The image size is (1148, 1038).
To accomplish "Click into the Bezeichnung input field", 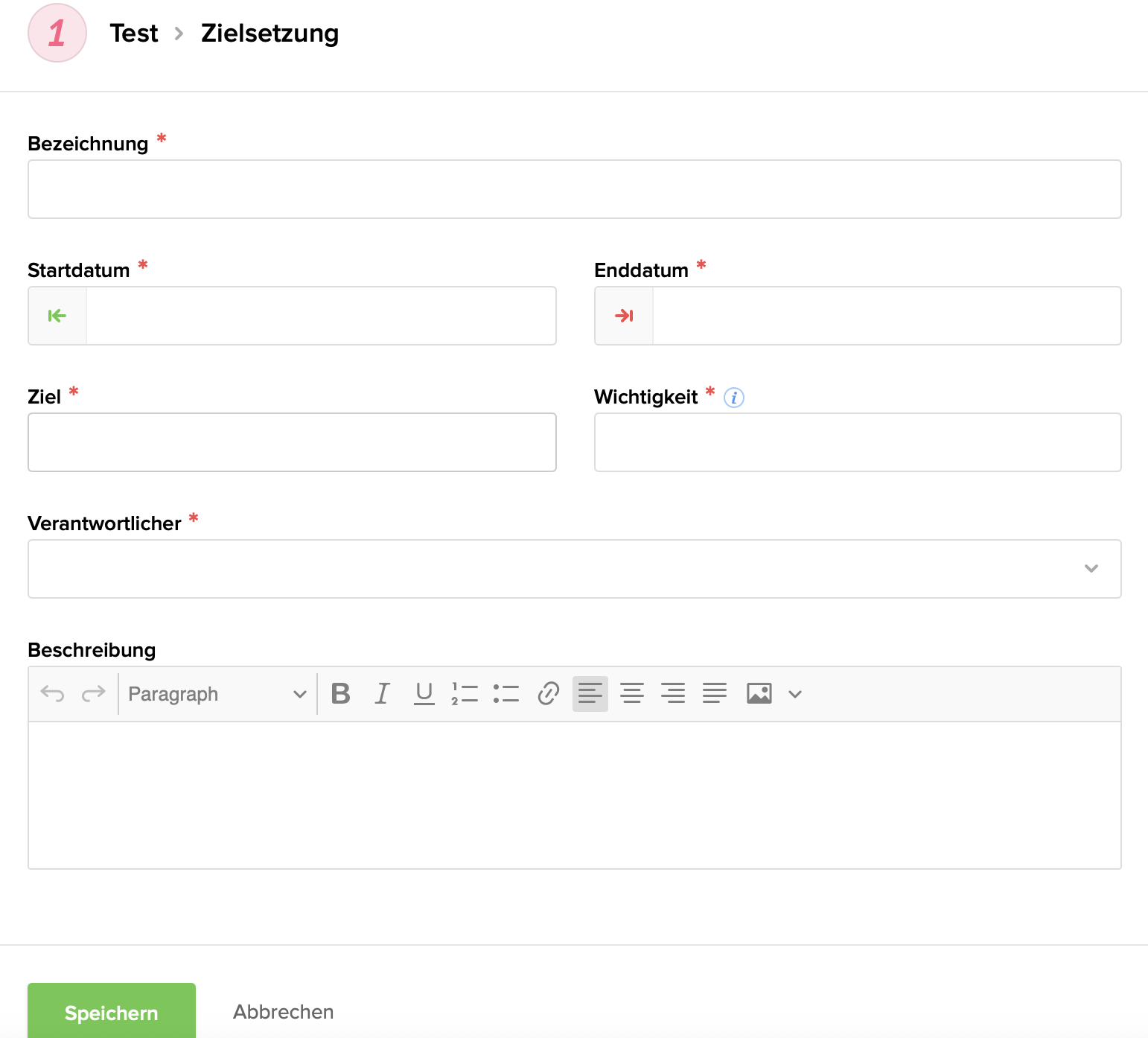I will [x=573, y=189].
